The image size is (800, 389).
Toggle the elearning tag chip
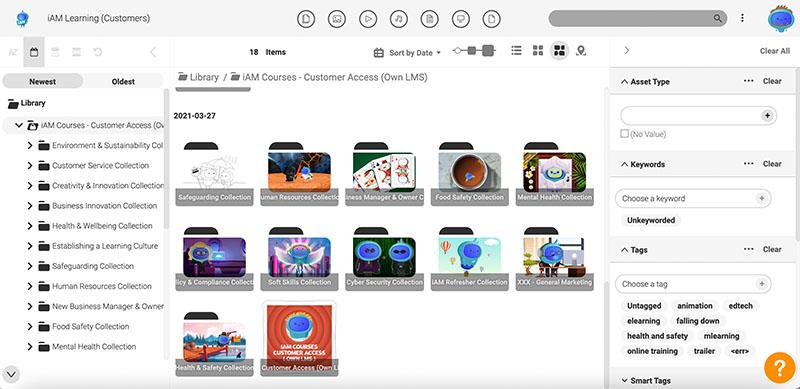click(x=643, y=321)
